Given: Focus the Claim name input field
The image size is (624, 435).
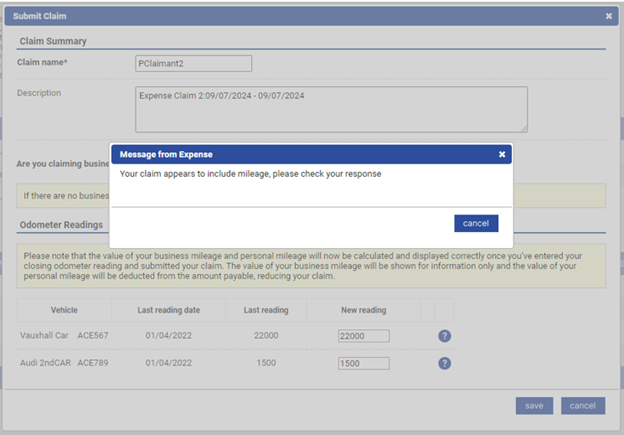Looking at the screenshot, I should pyautogui.click(x=193, y=64).
